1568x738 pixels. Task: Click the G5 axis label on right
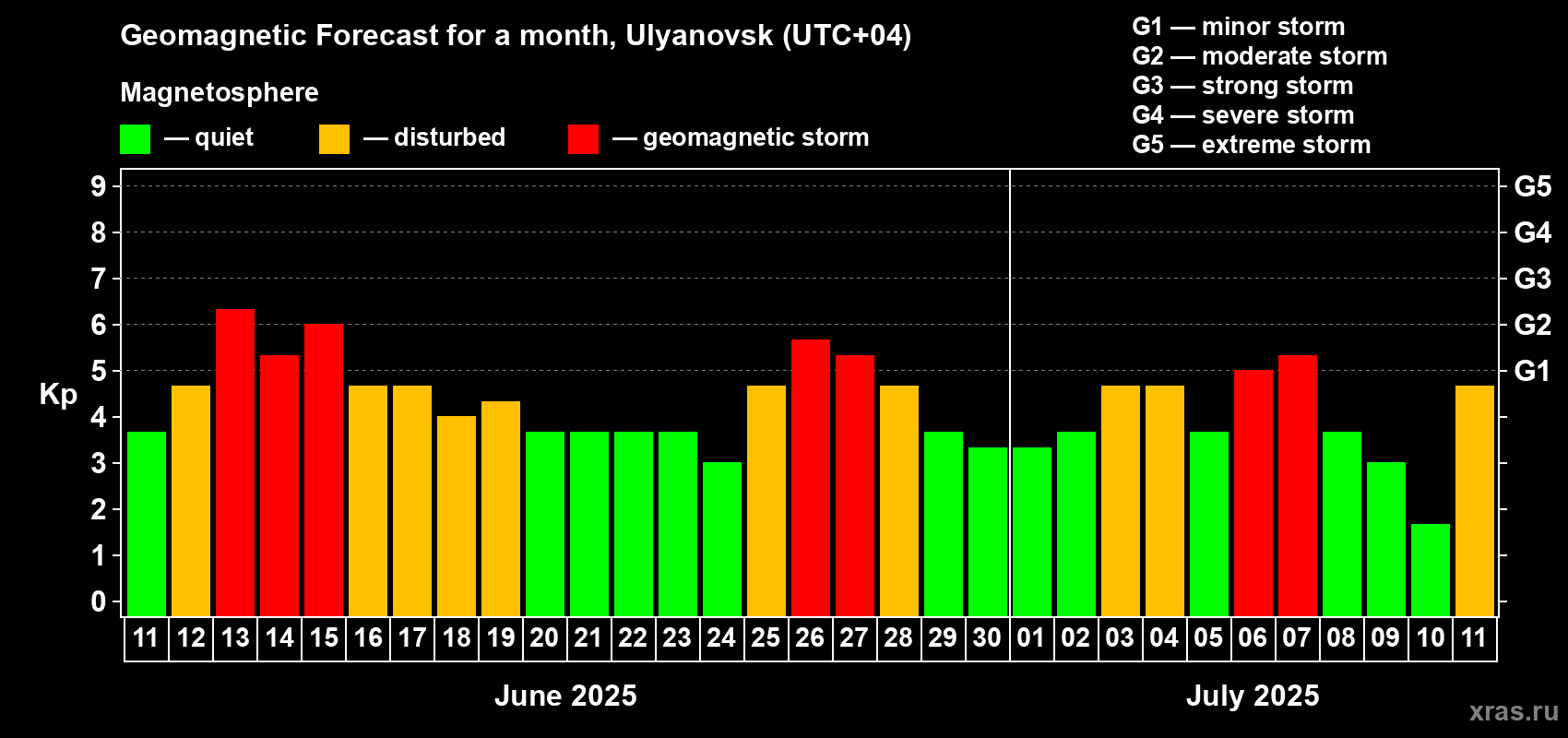click(1533, 186)
